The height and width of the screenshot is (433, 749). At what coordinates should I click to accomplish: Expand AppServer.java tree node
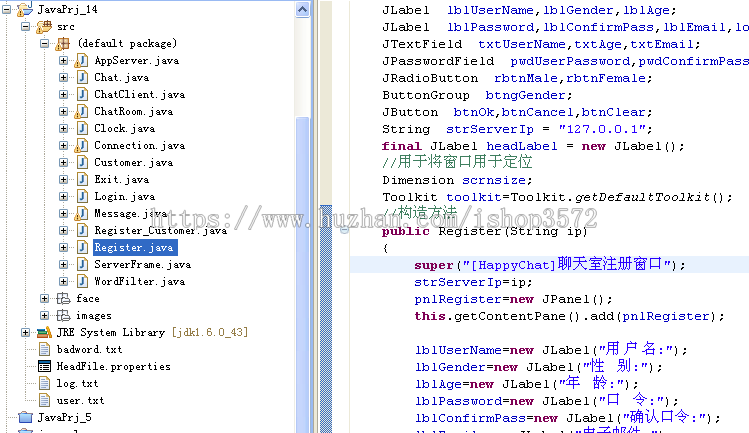63,60
